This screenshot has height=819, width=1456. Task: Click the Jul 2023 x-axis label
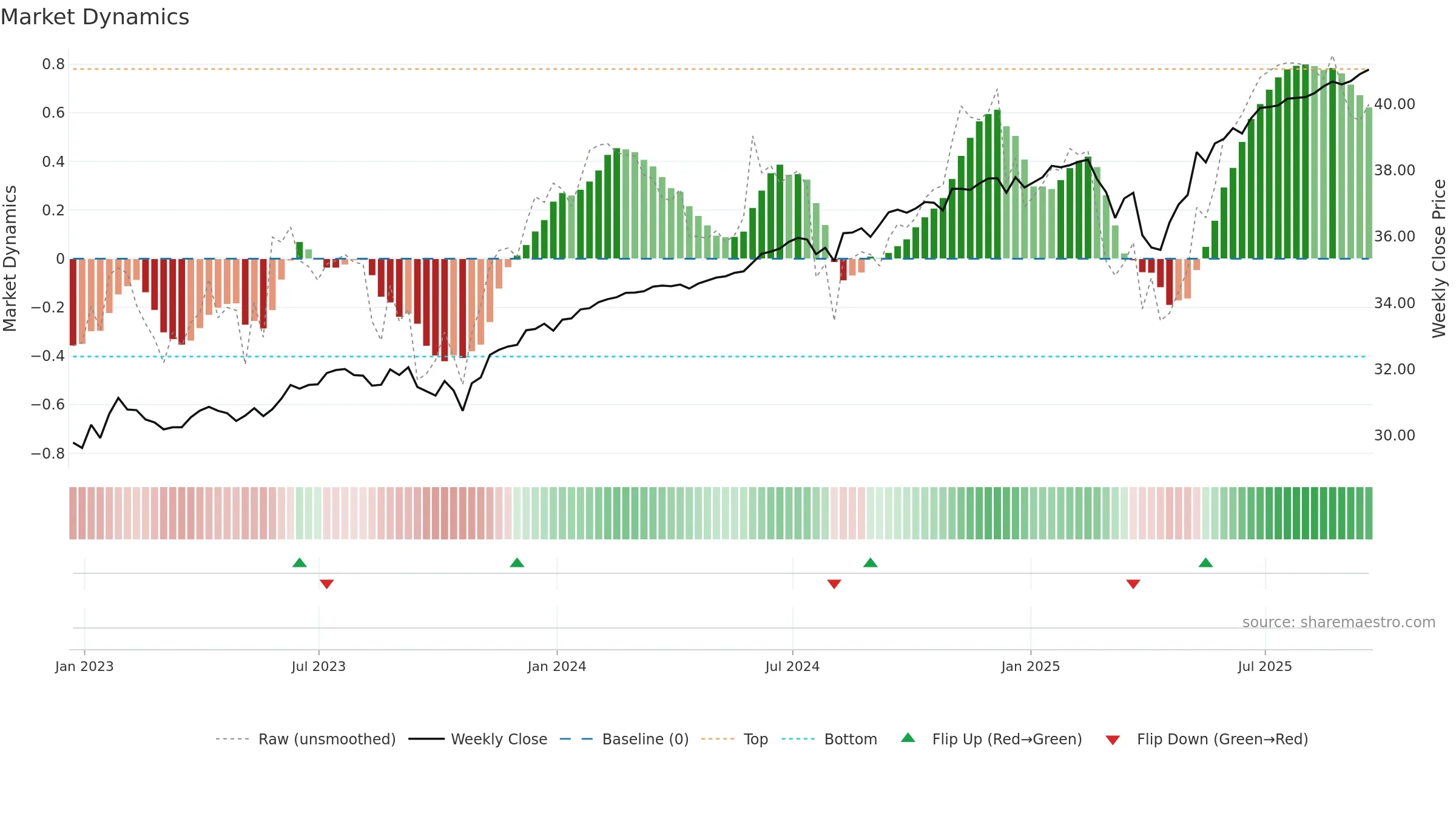point(318,666)
